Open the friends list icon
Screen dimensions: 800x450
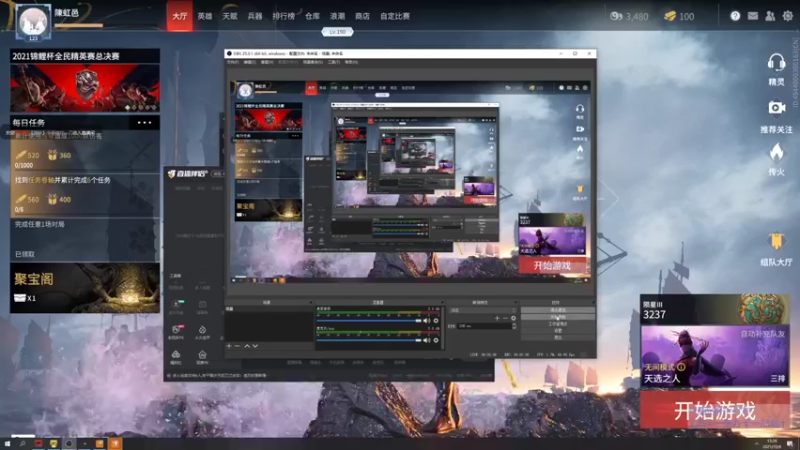pyautogui.click(x=770, y=16)
